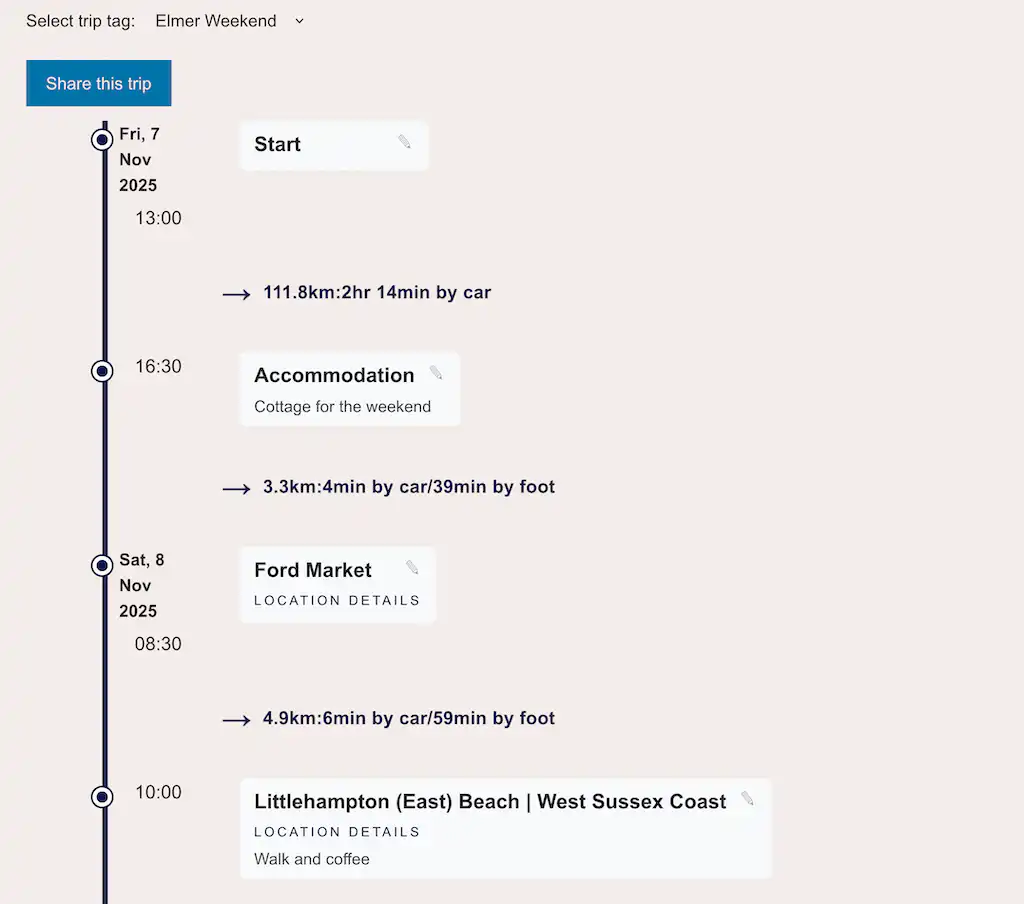Click the Share this trip button

pos(98,83)
